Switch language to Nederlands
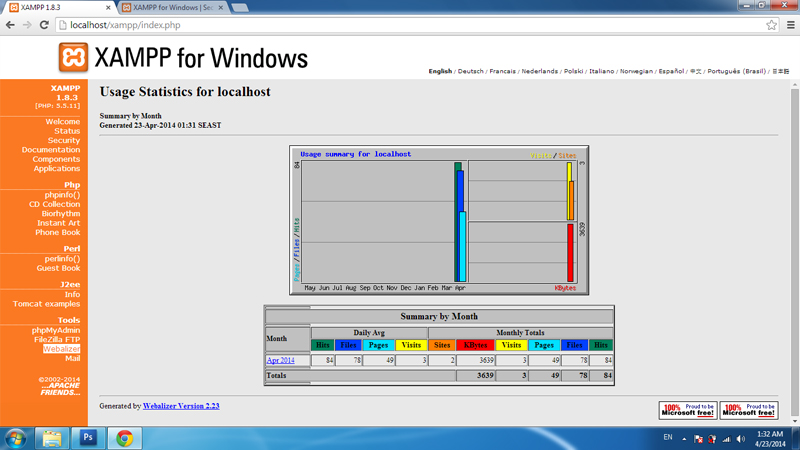800x450 pixels. (540, 71)
